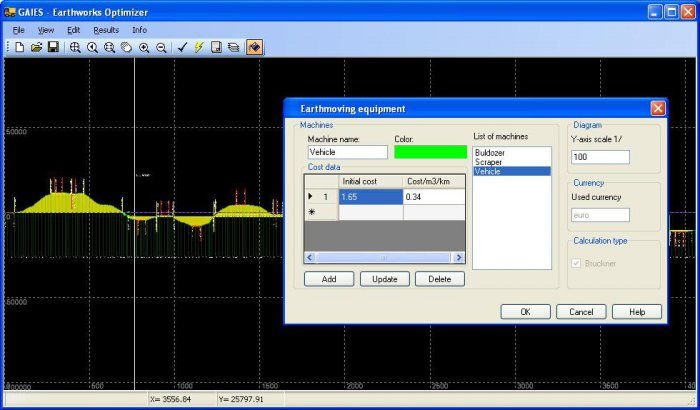This screenshot has height=410, width=700.
Task: Click the Initial cost cell 1.65
Action: coord(371,197)
